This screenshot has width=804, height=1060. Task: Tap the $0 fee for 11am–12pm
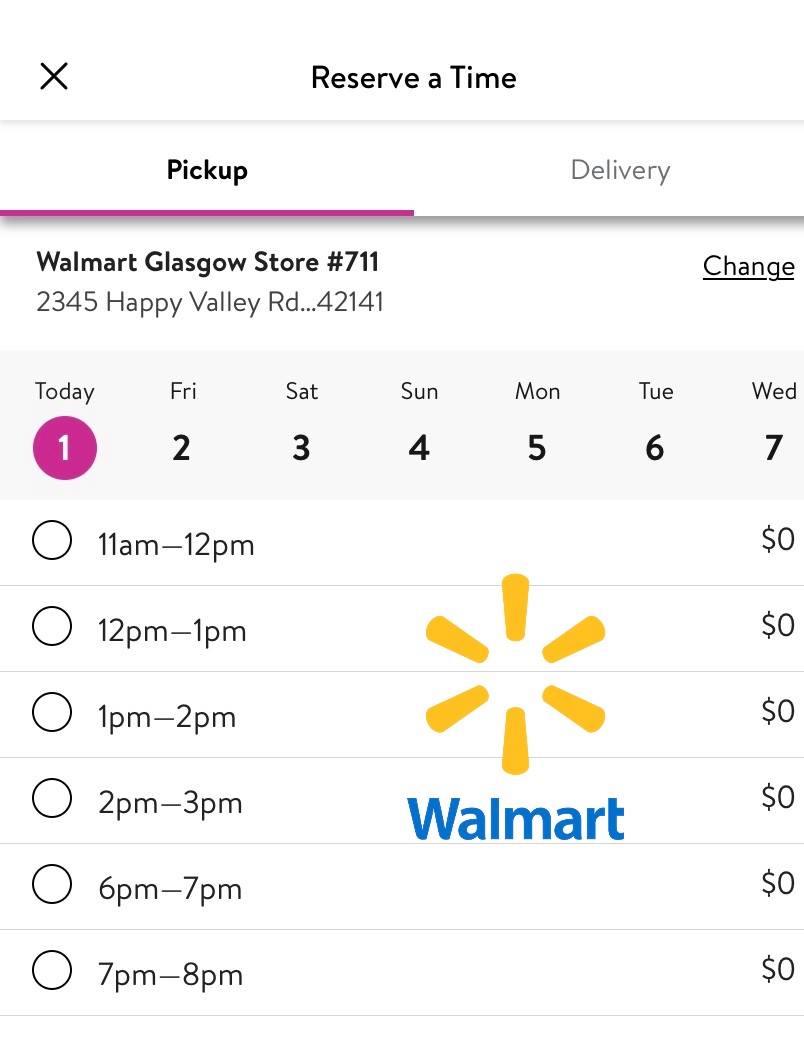[x=777, y=540]
